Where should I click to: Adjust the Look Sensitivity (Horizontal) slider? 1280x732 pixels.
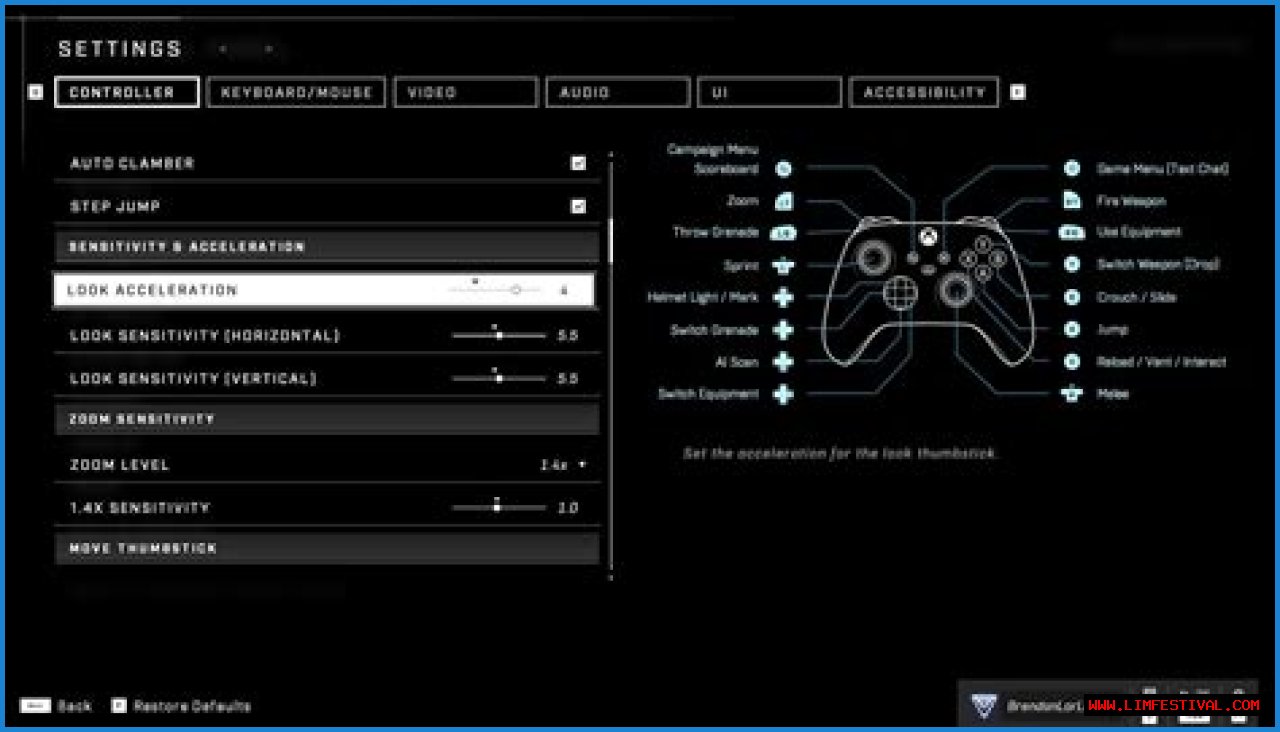499,336
